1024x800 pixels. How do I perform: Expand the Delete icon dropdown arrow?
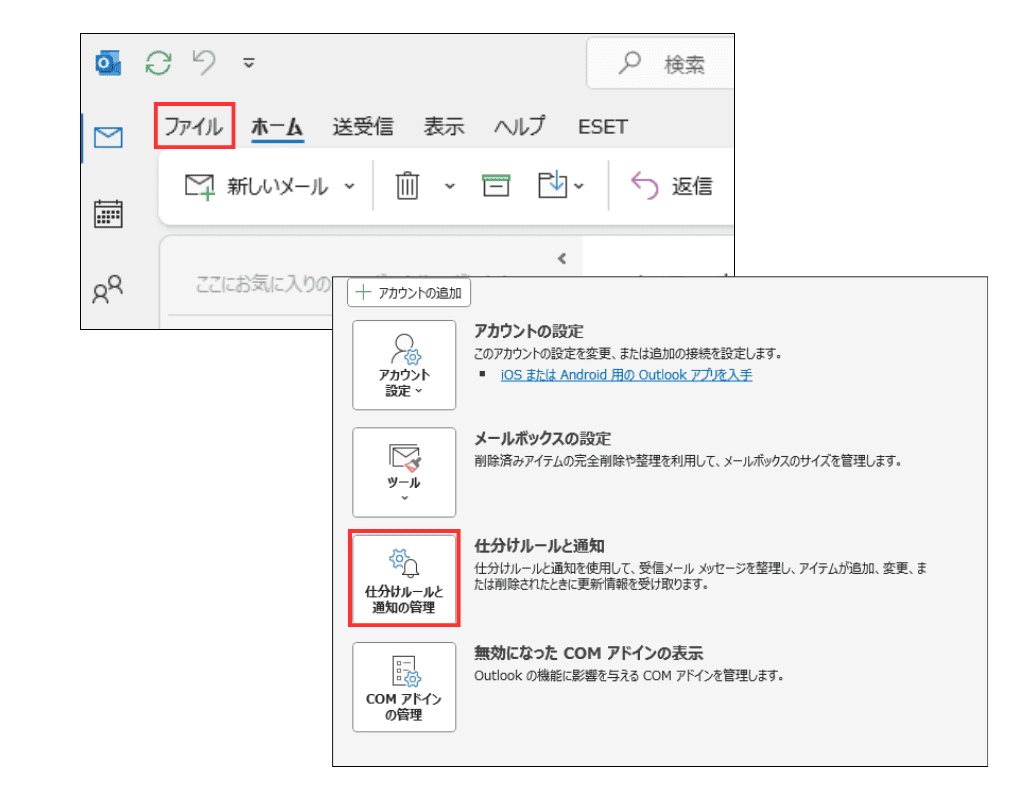pyautogui.click(x=448, y=187)
